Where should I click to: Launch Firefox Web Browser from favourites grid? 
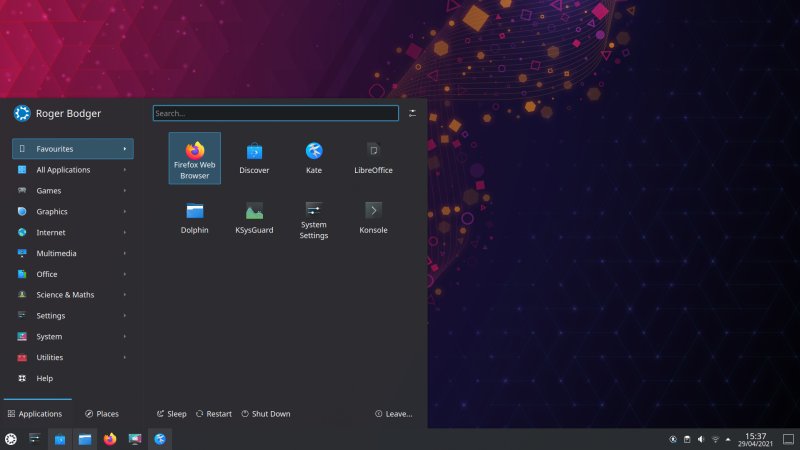click(x=194, y=158)
